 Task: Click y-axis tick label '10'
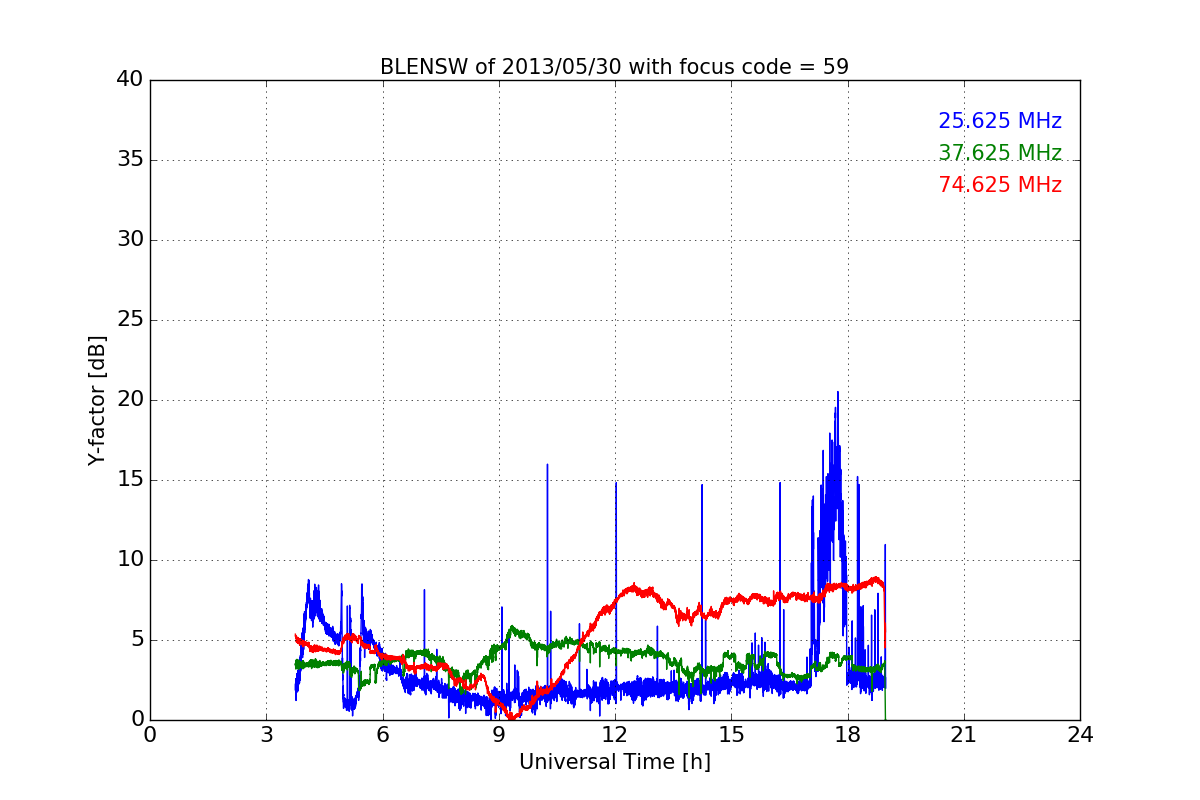pyautogui.click(x=130, y=560)
